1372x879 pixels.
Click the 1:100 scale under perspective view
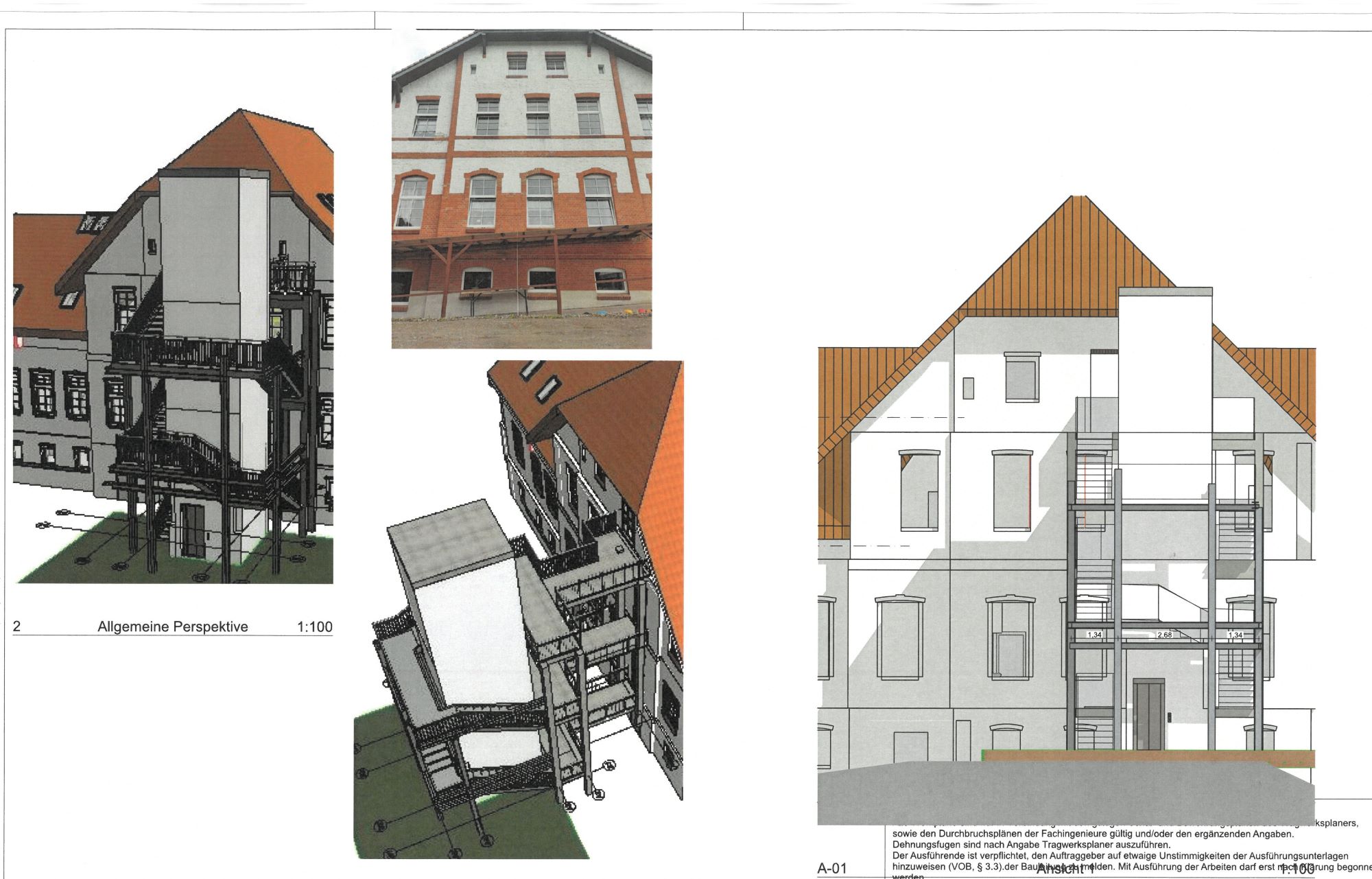pyautogui.click(x=314, y=626)
